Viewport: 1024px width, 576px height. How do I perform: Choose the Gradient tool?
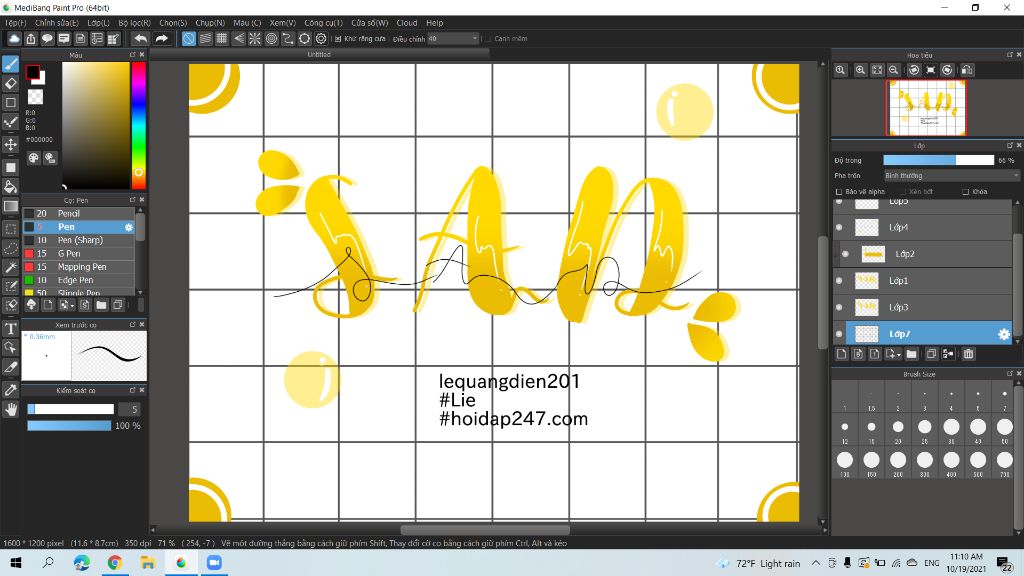pos(10,207)
